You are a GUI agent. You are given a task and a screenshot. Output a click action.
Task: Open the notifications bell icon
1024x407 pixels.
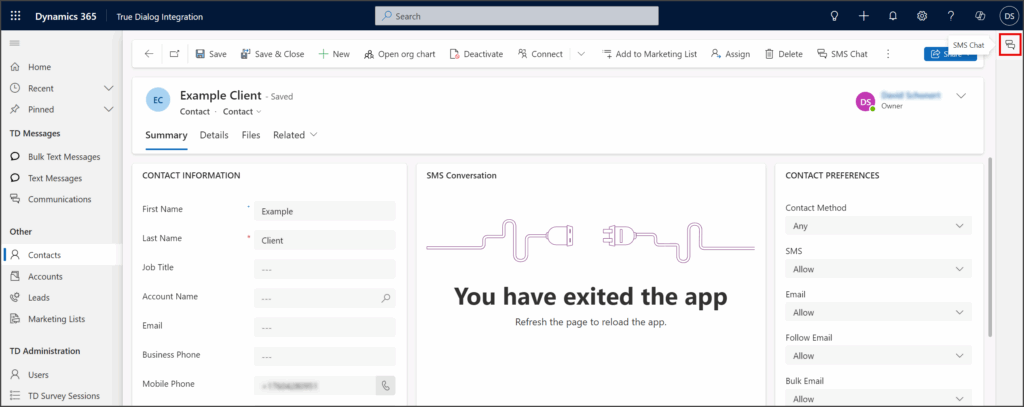click(x=893, y=16)
